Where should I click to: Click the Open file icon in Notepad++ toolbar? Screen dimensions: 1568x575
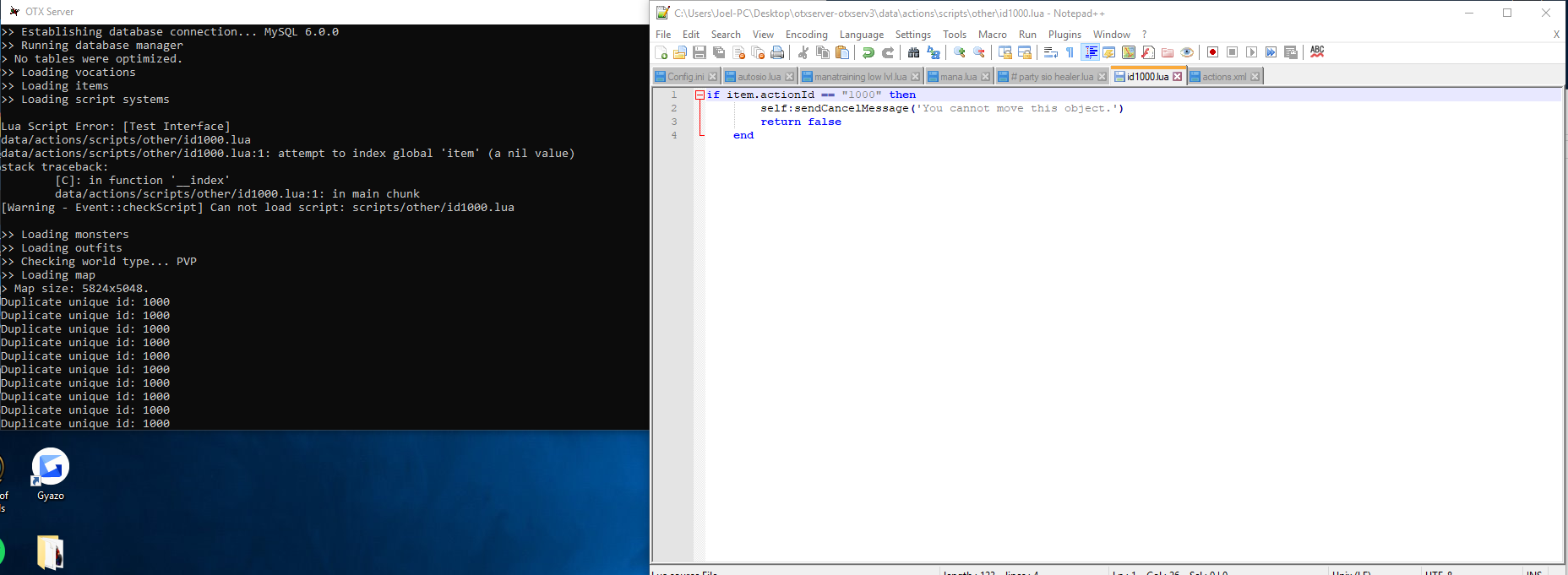(680, 52)
